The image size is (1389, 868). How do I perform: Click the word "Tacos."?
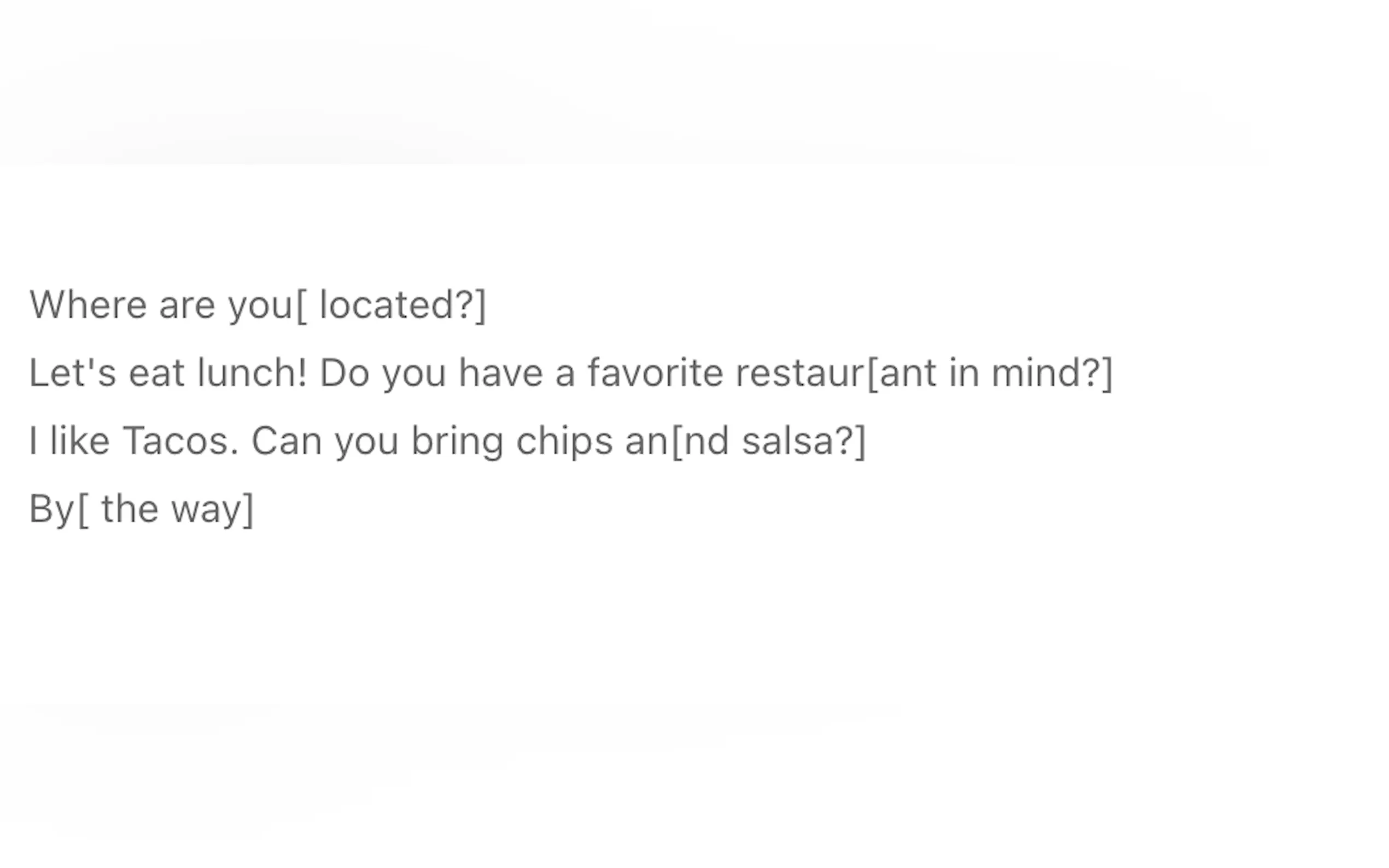(x=180, y=442)
